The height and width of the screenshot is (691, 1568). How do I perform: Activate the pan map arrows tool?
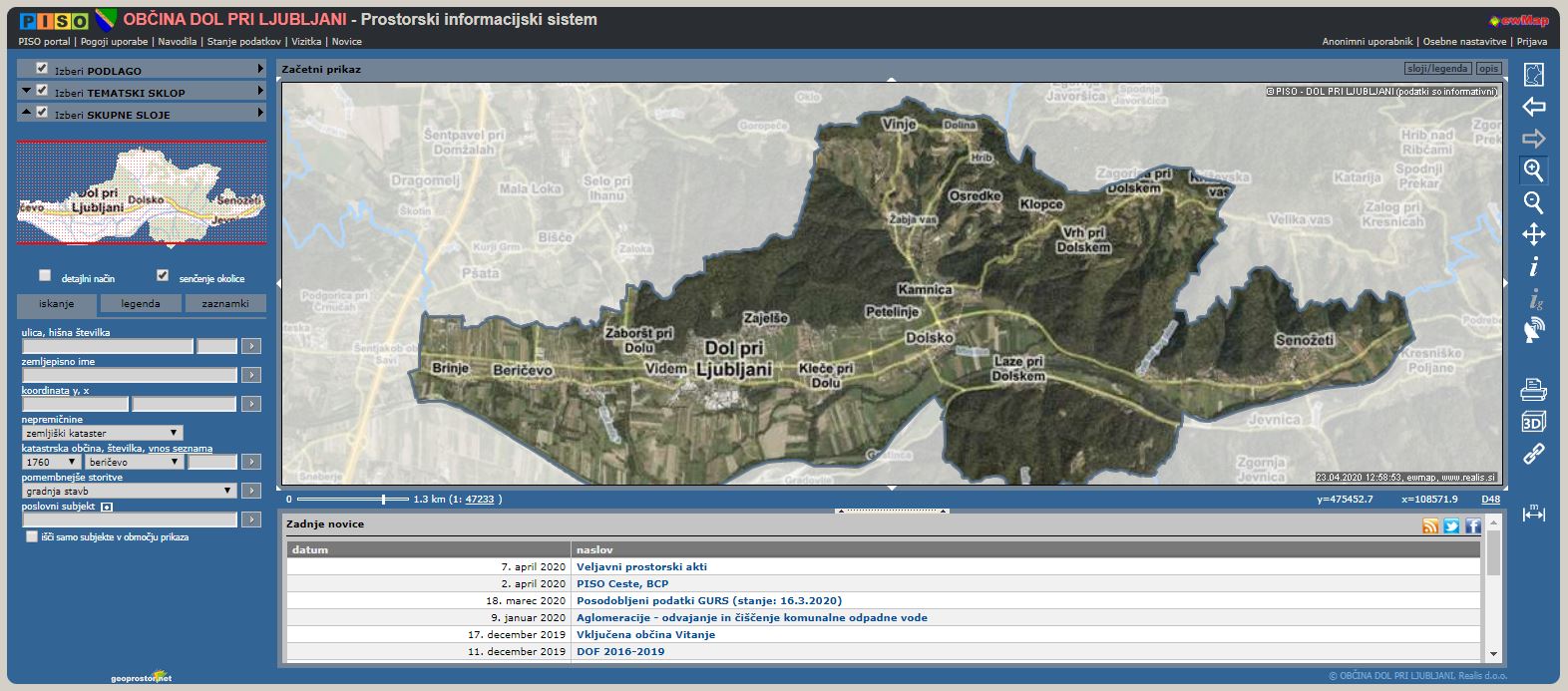[1533, 234]
